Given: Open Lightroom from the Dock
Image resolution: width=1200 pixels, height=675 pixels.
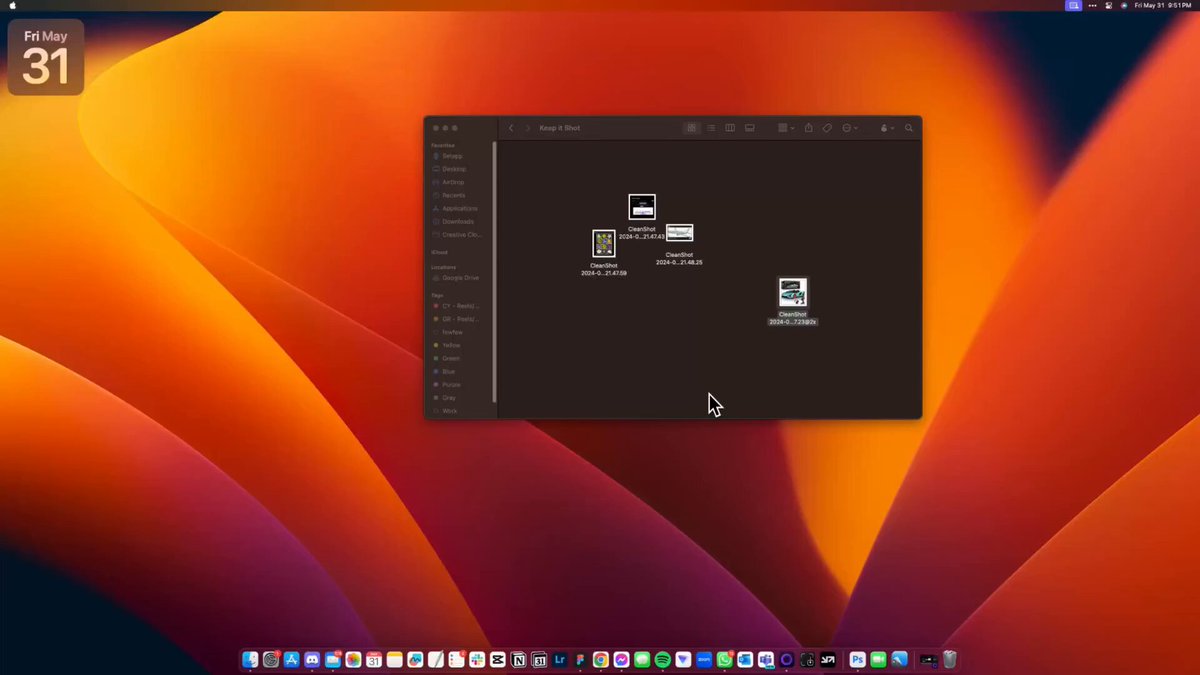Looking at the screenshot, I should pos(560,660).
